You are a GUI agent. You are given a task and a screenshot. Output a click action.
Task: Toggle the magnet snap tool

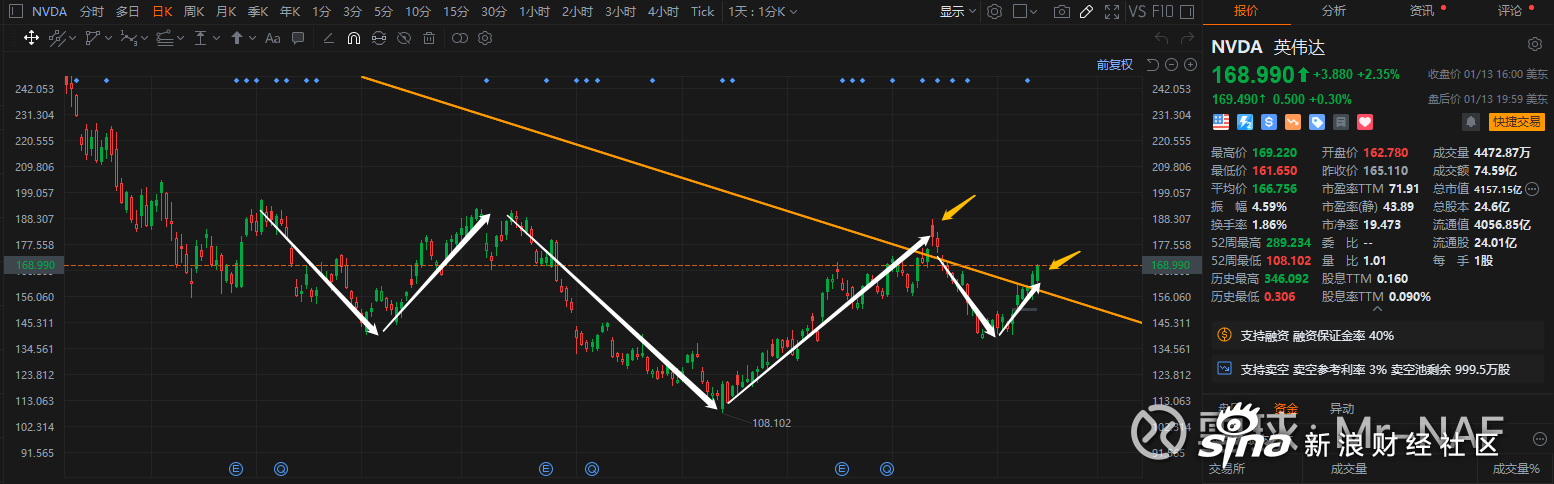pyautogui.click(x=353, y=38)
